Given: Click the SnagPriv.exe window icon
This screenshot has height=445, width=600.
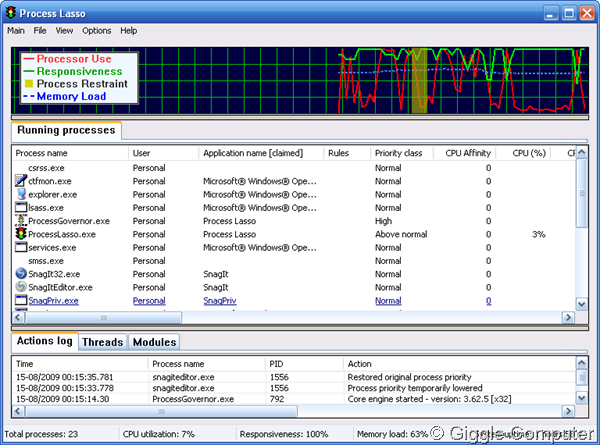Looking at the screenshot, I should pos(21,300).
